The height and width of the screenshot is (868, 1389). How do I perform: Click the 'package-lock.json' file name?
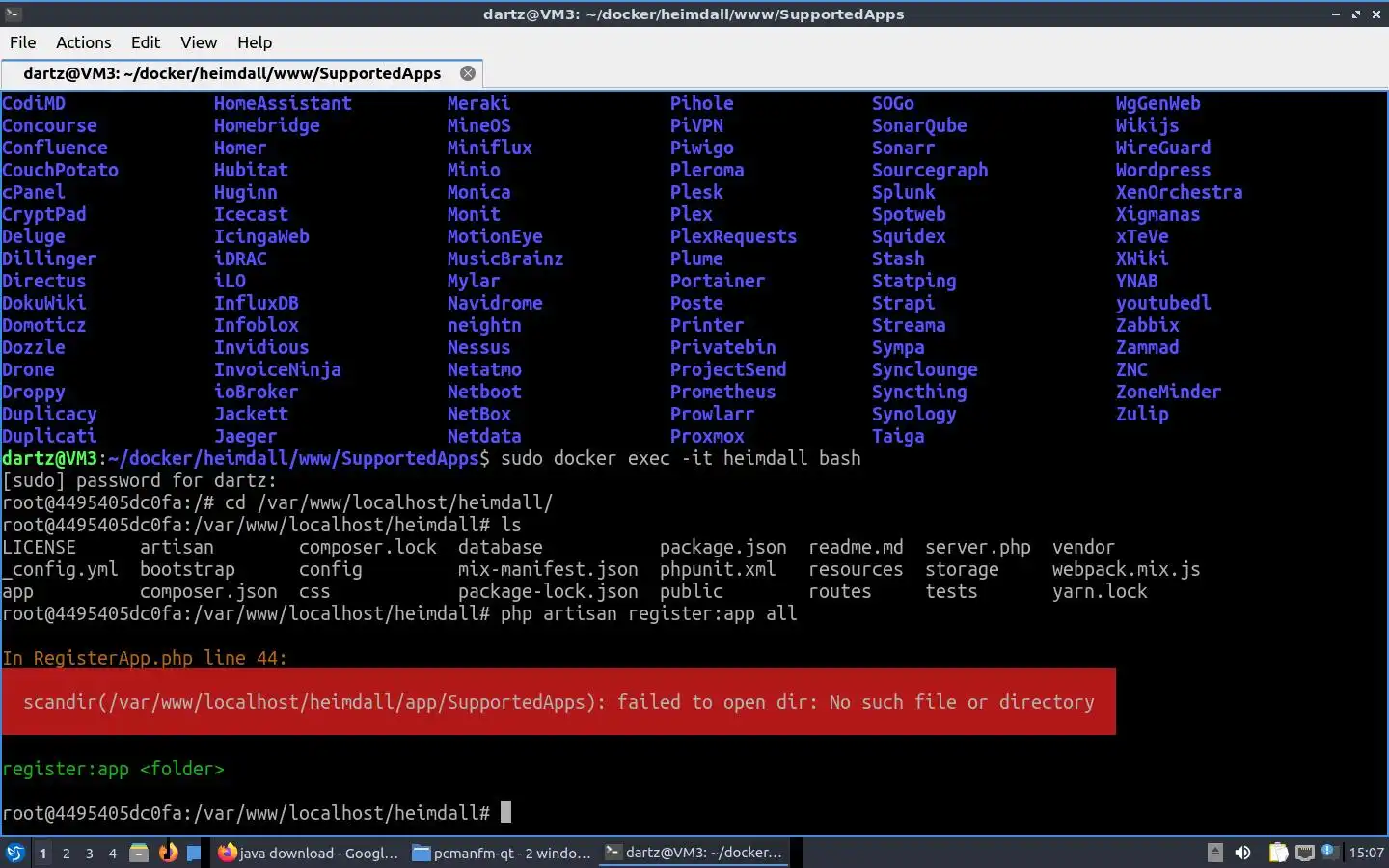(548, 591)
